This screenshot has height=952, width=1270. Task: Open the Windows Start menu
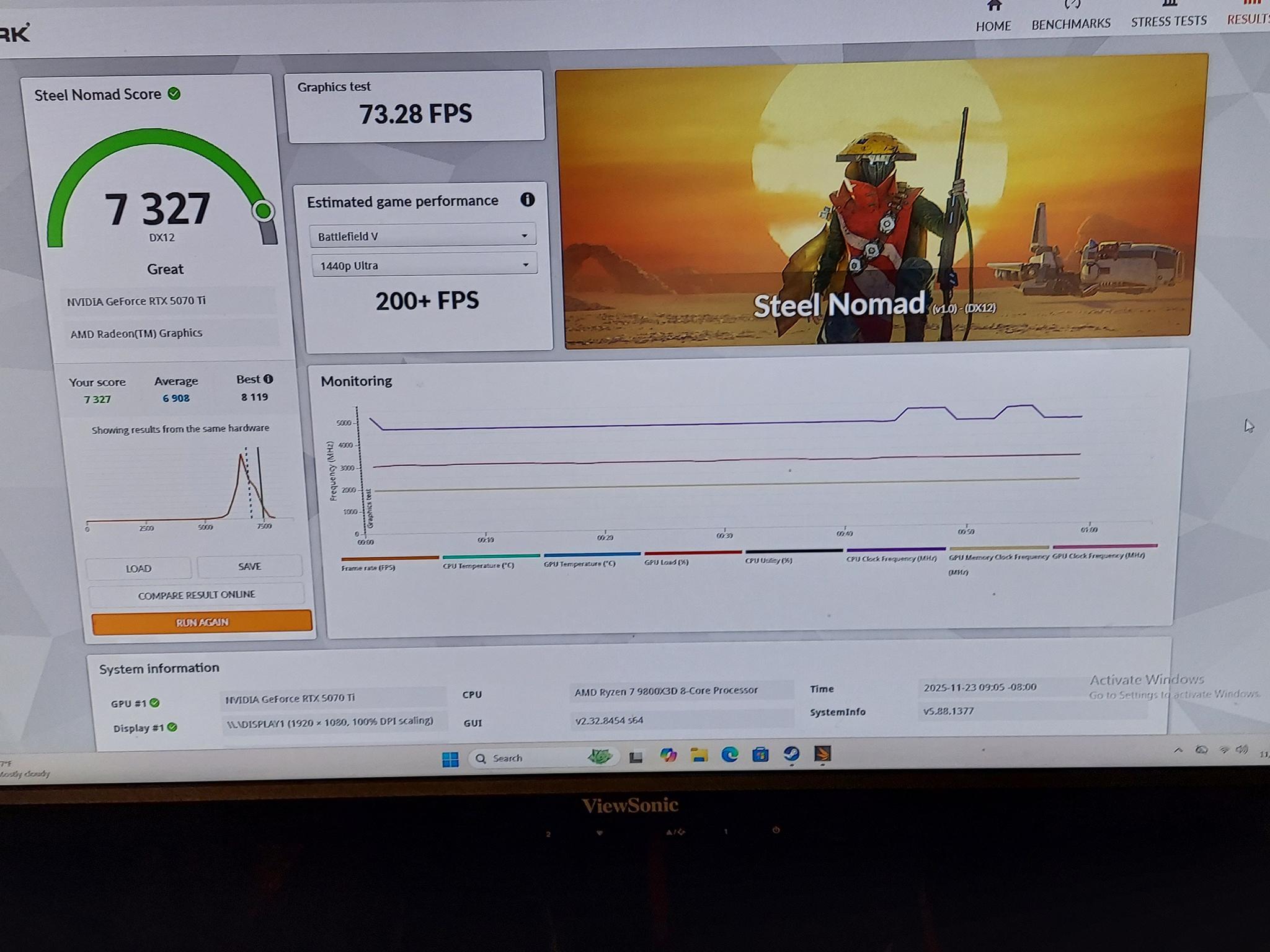coord(450,759)
